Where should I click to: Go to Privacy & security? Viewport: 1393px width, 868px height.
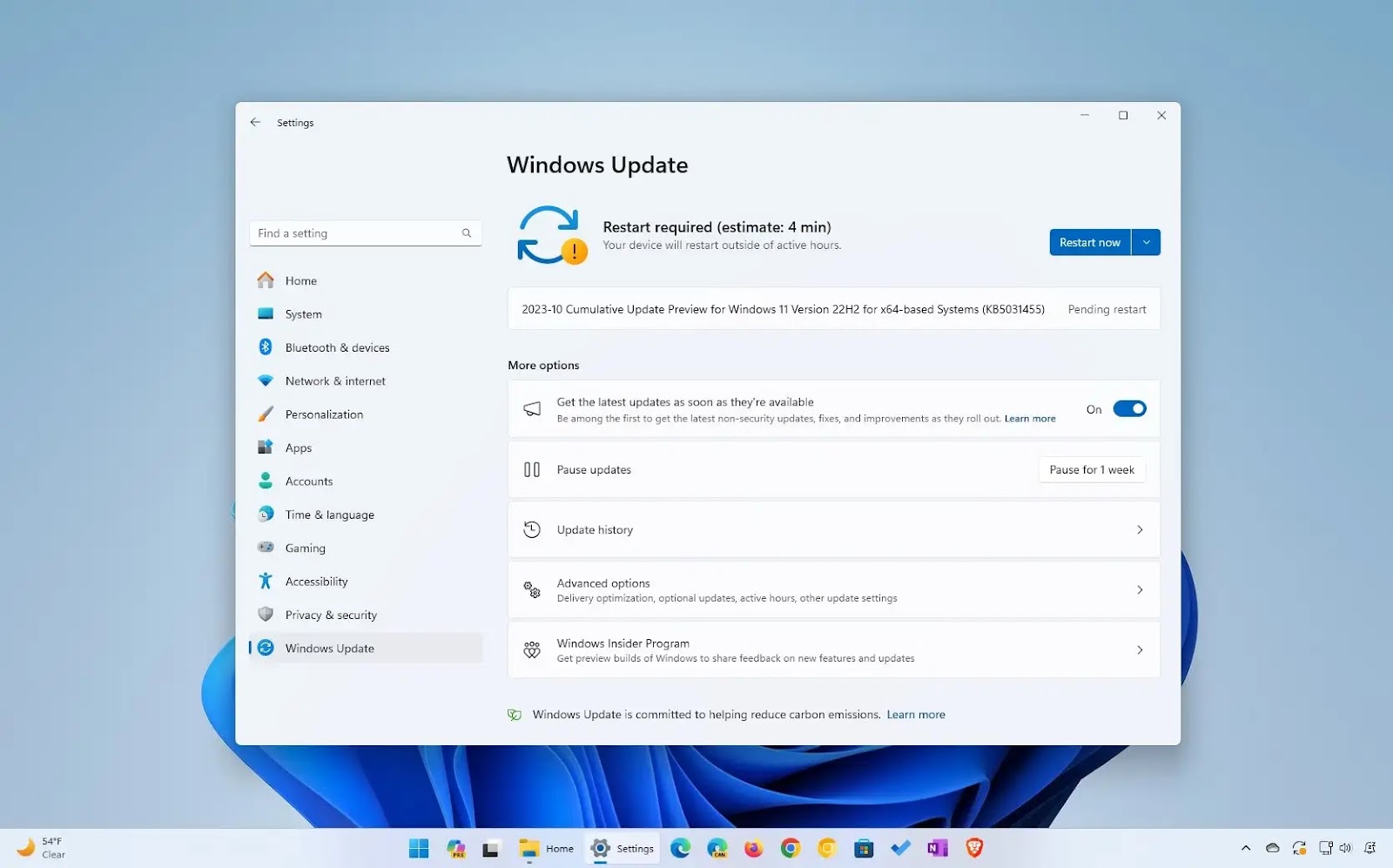pos(366,615)
